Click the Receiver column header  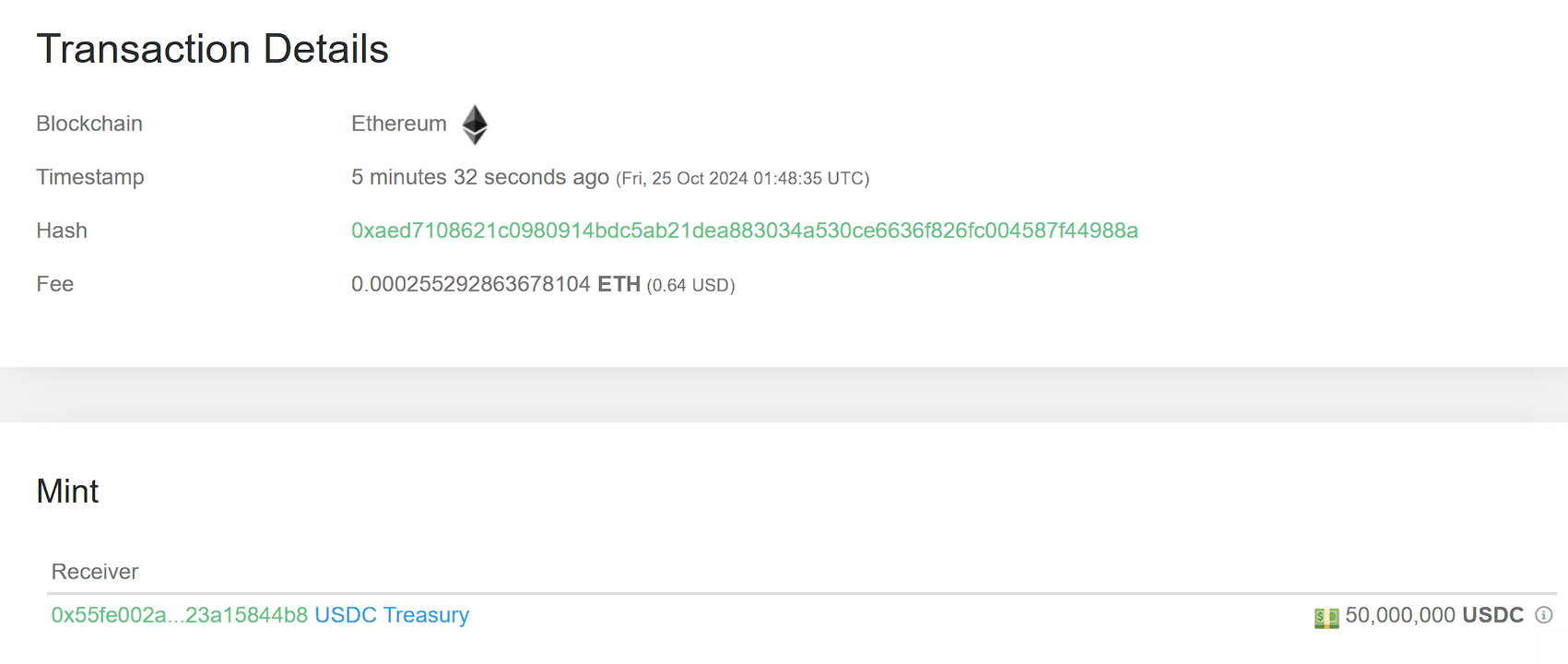pos(95,572)
